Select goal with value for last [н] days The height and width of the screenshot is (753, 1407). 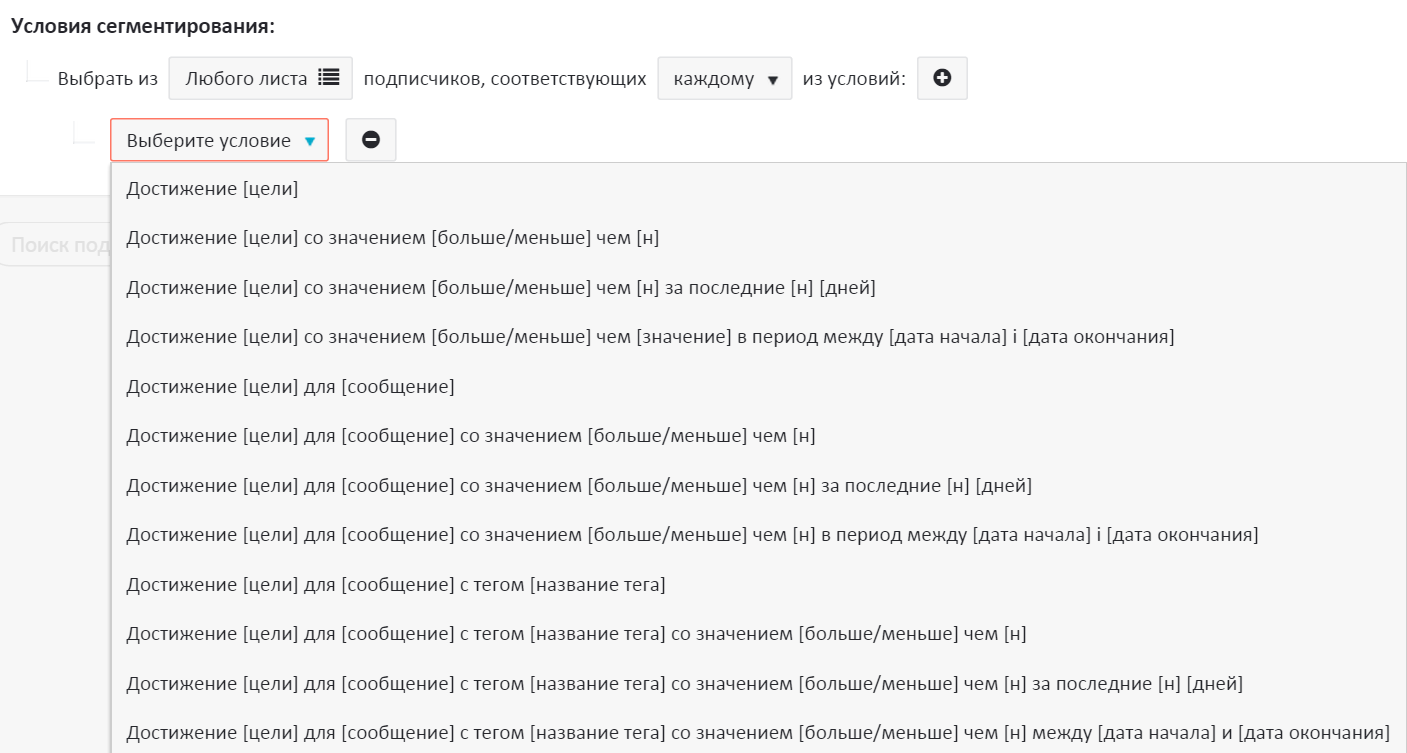500,287
